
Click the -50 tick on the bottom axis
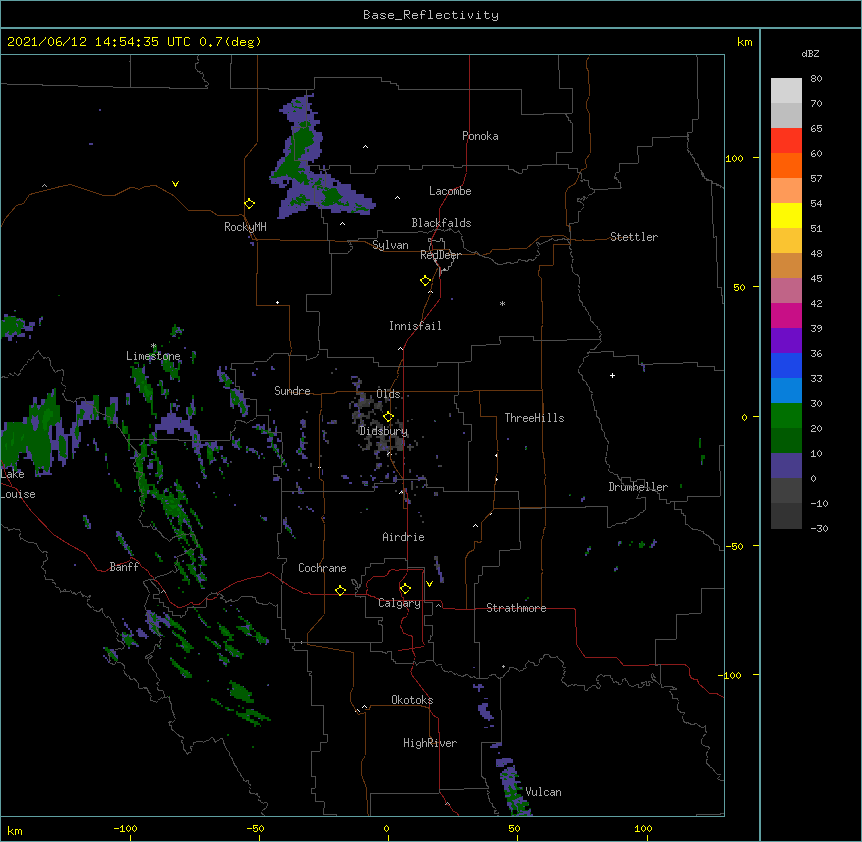[255, 828]
